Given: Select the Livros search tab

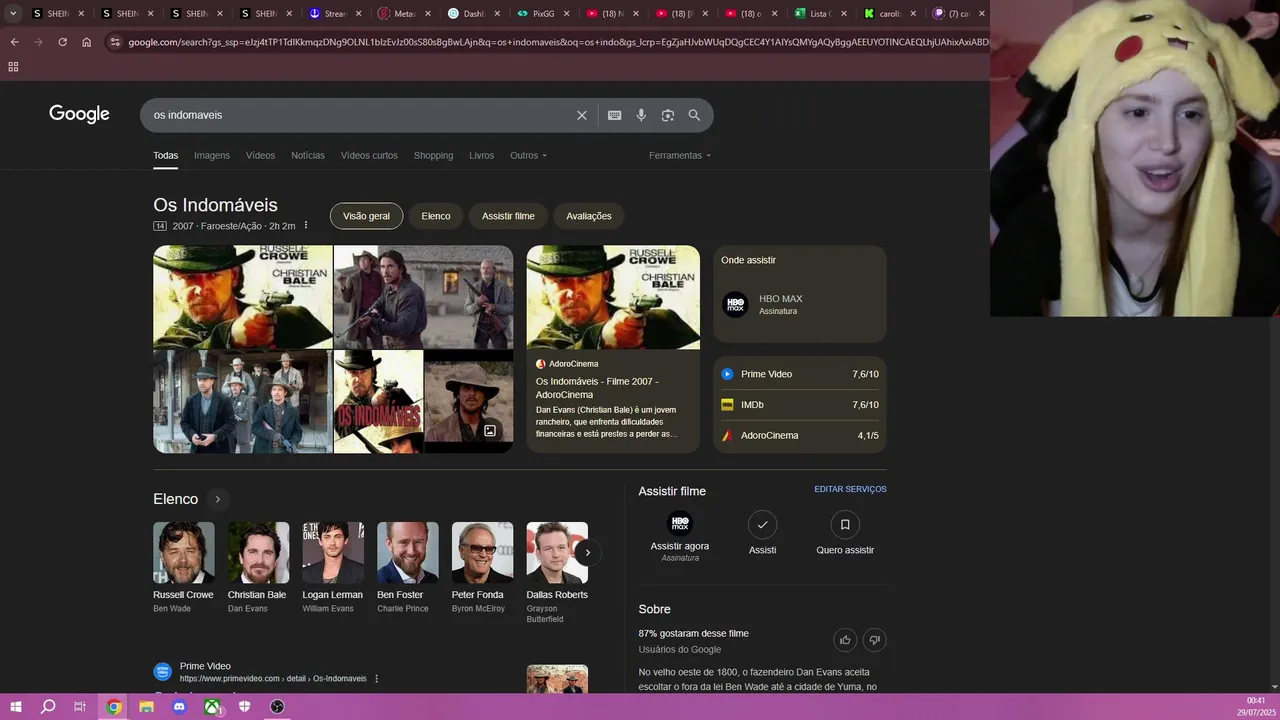Looking at the screenshot, I should (481, 155).
